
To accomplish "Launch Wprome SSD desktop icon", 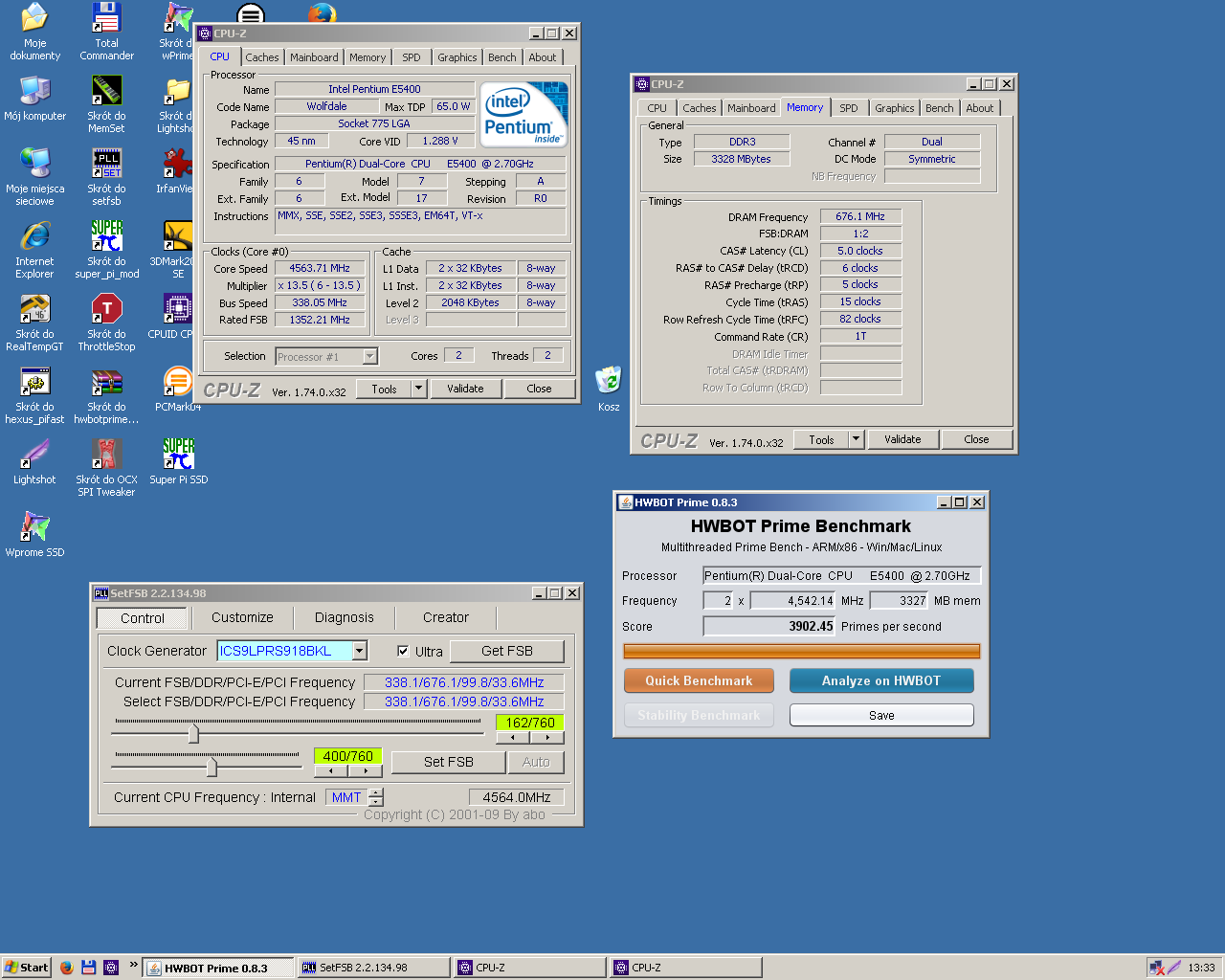I will click(x=34, y=535).
